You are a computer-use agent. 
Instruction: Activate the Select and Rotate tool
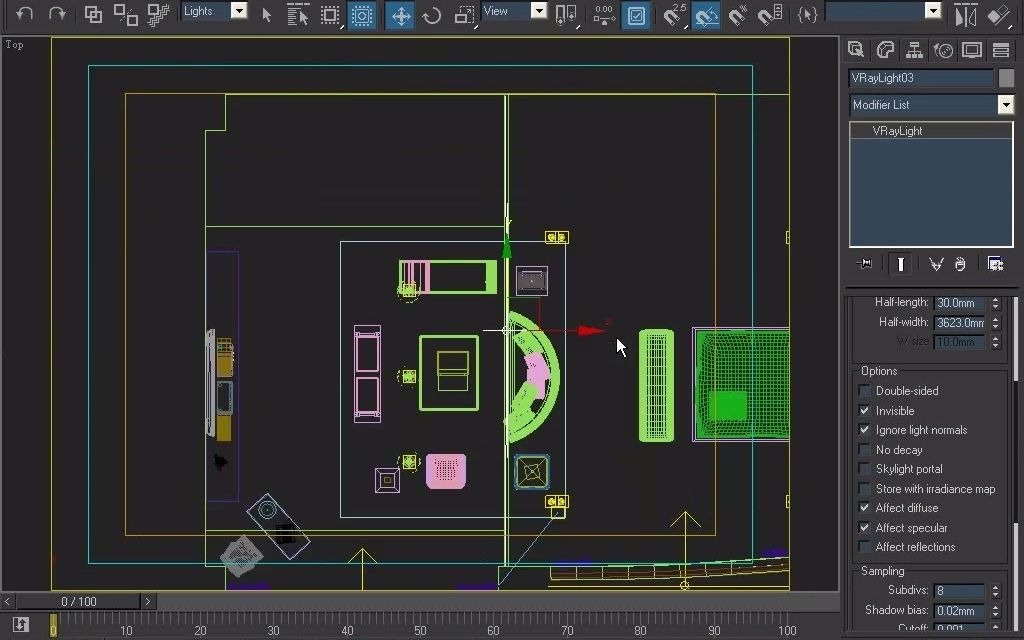[x=430, y=15]
